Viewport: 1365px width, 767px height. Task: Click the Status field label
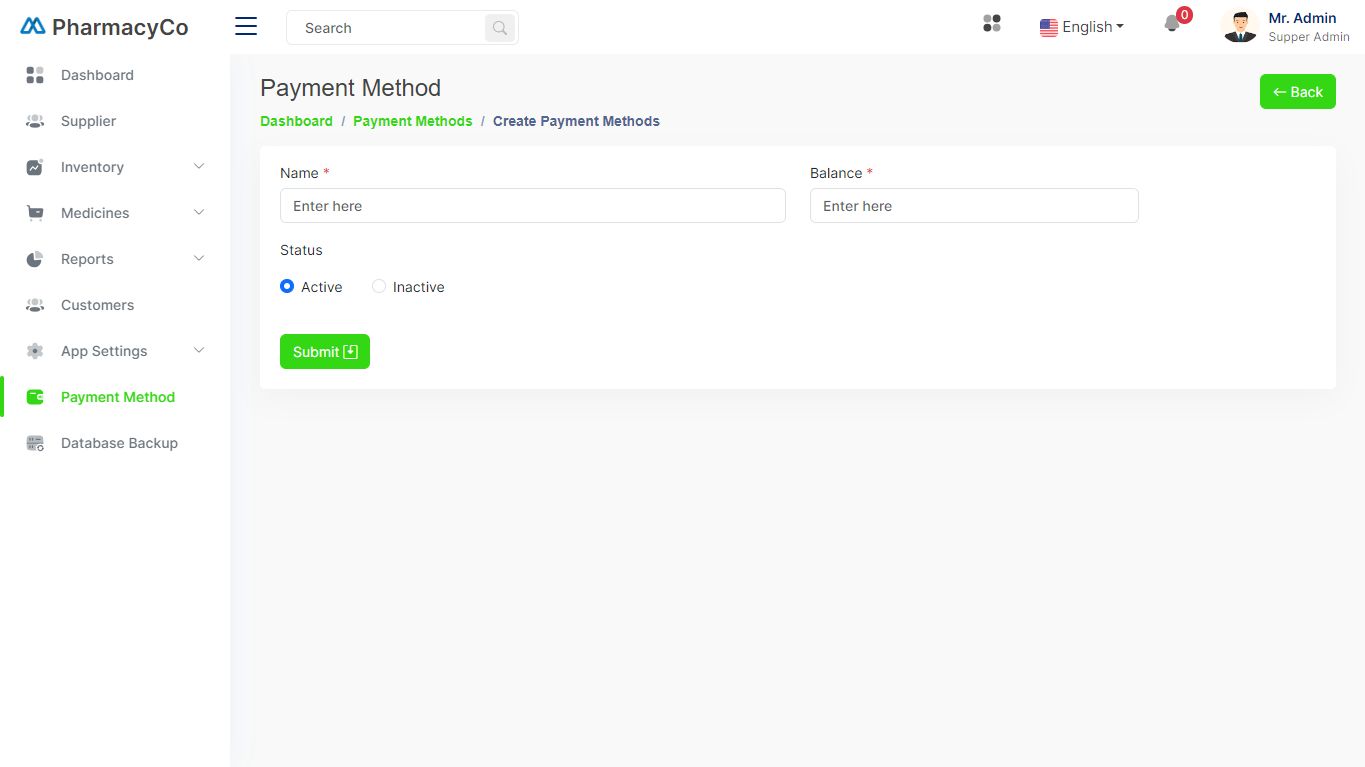pos(301,250)
